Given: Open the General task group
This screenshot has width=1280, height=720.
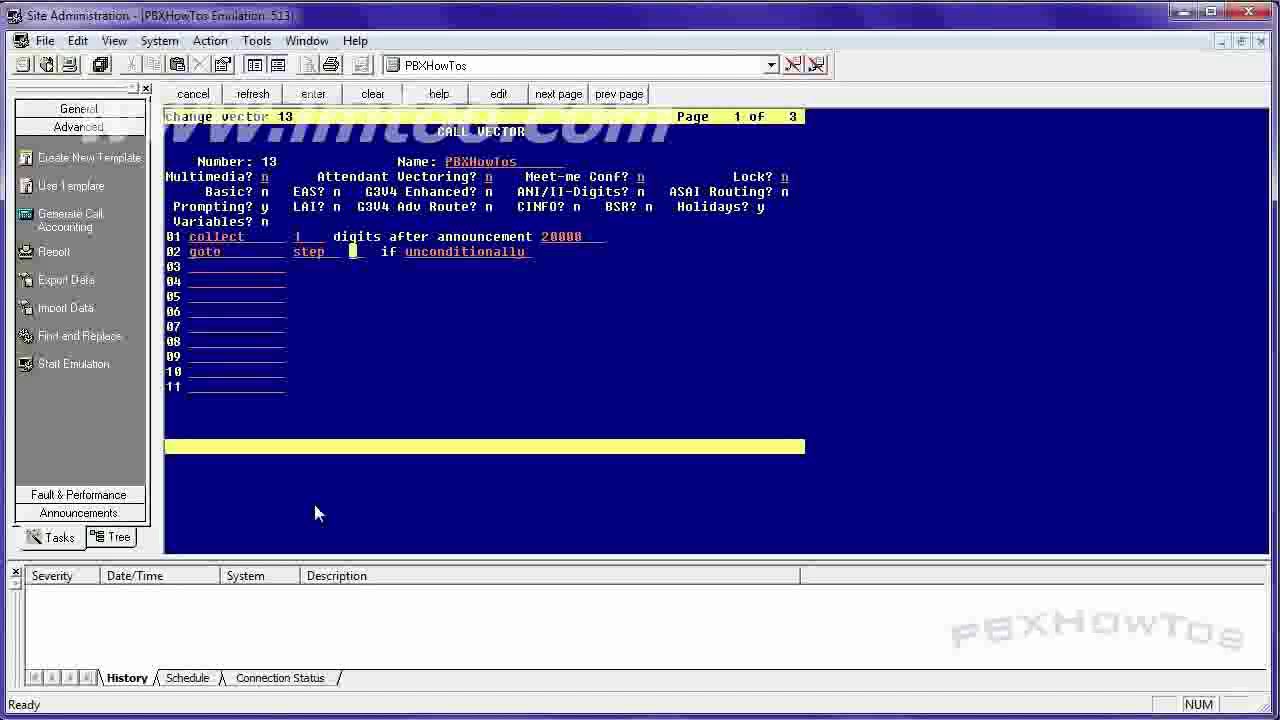Looking at the screenshot, I should 79,109.
